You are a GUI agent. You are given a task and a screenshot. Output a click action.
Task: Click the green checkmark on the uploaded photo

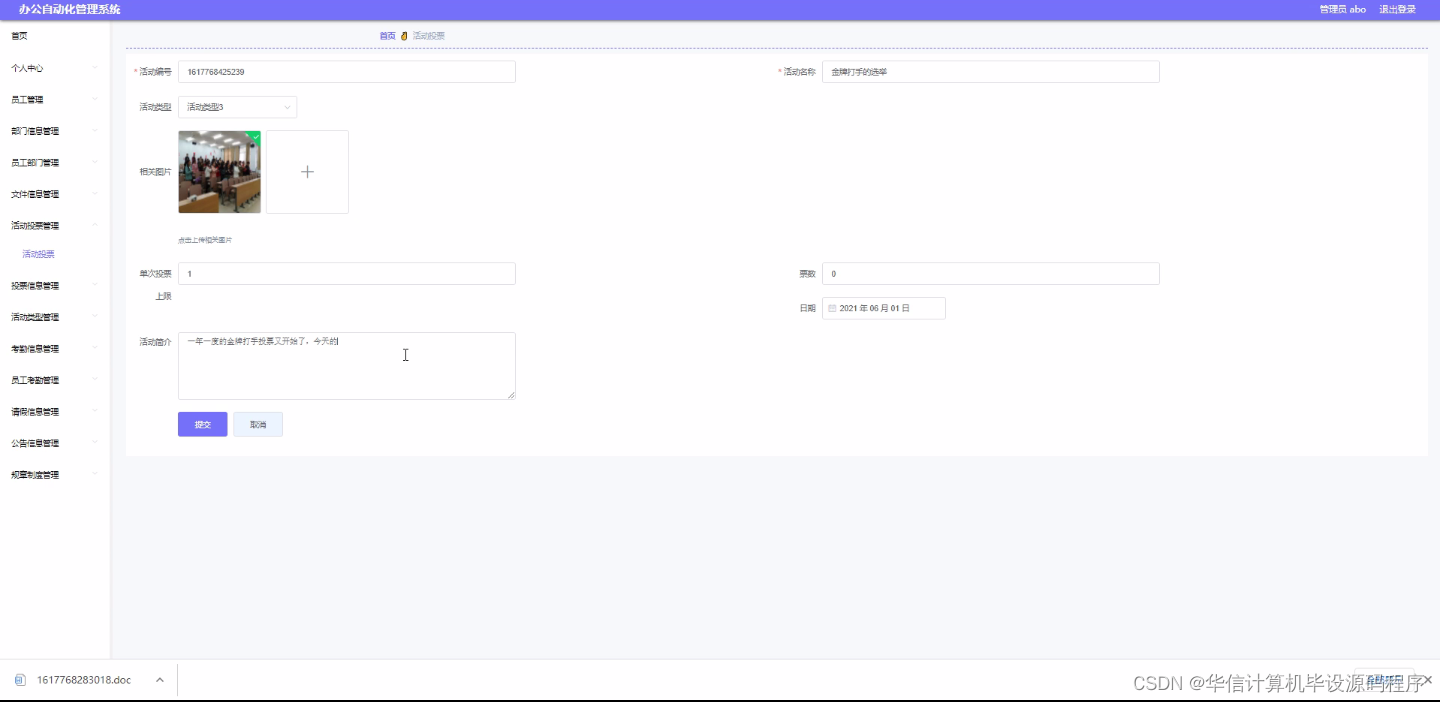point(255,135)
